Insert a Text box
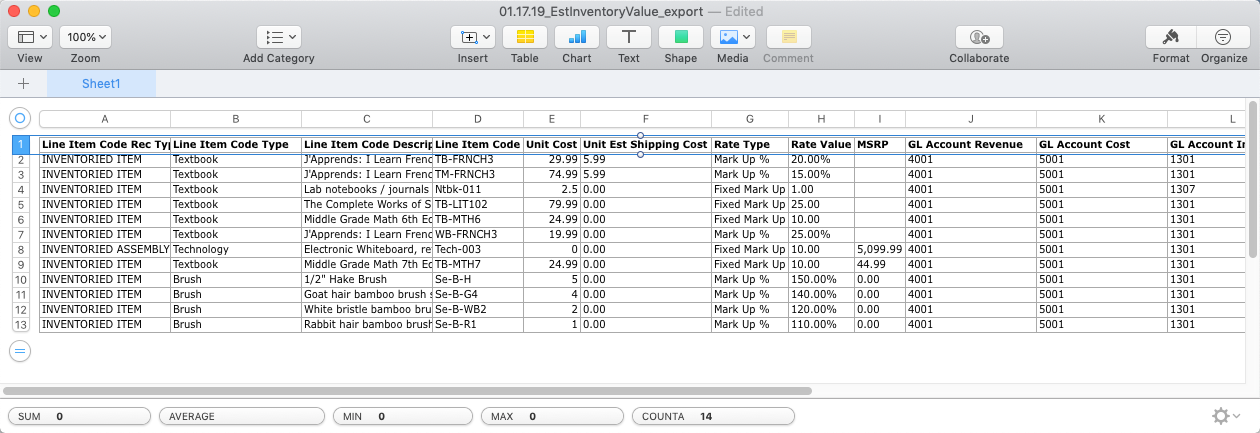1260x433 pixels. pos(629,37)
